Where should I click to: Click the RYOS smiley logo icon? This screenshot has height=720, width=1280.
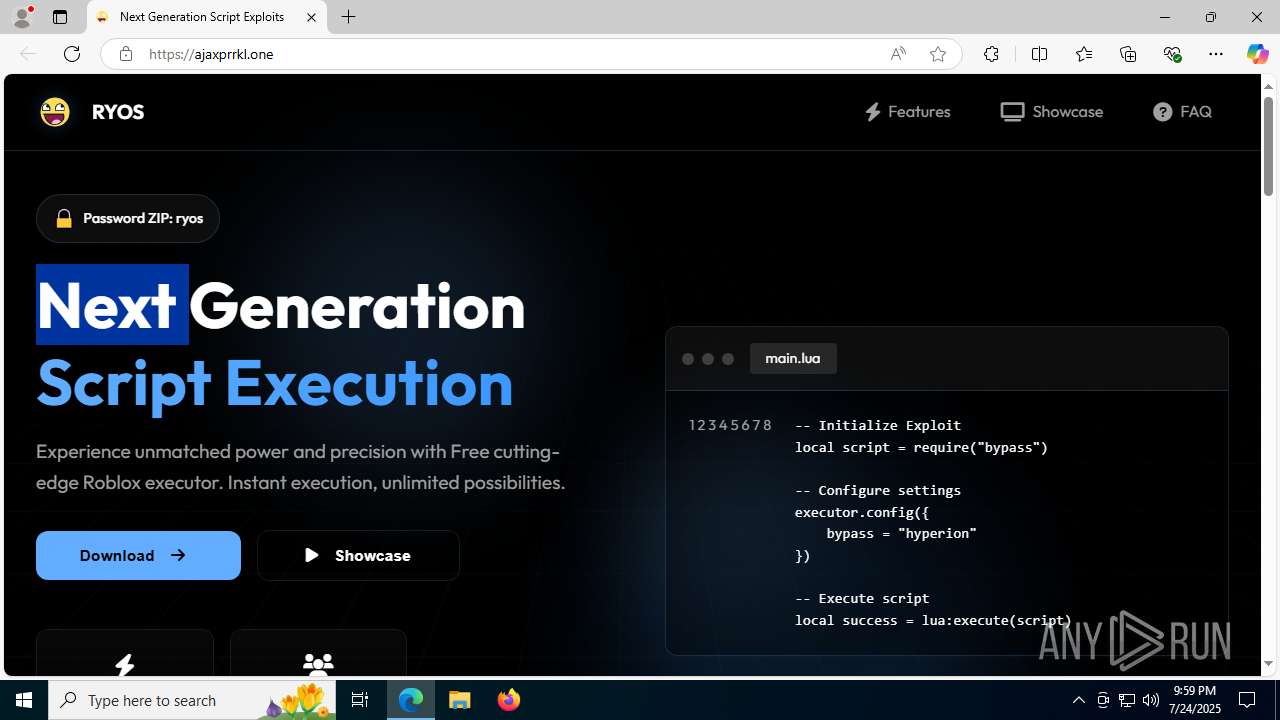(55, 112)
